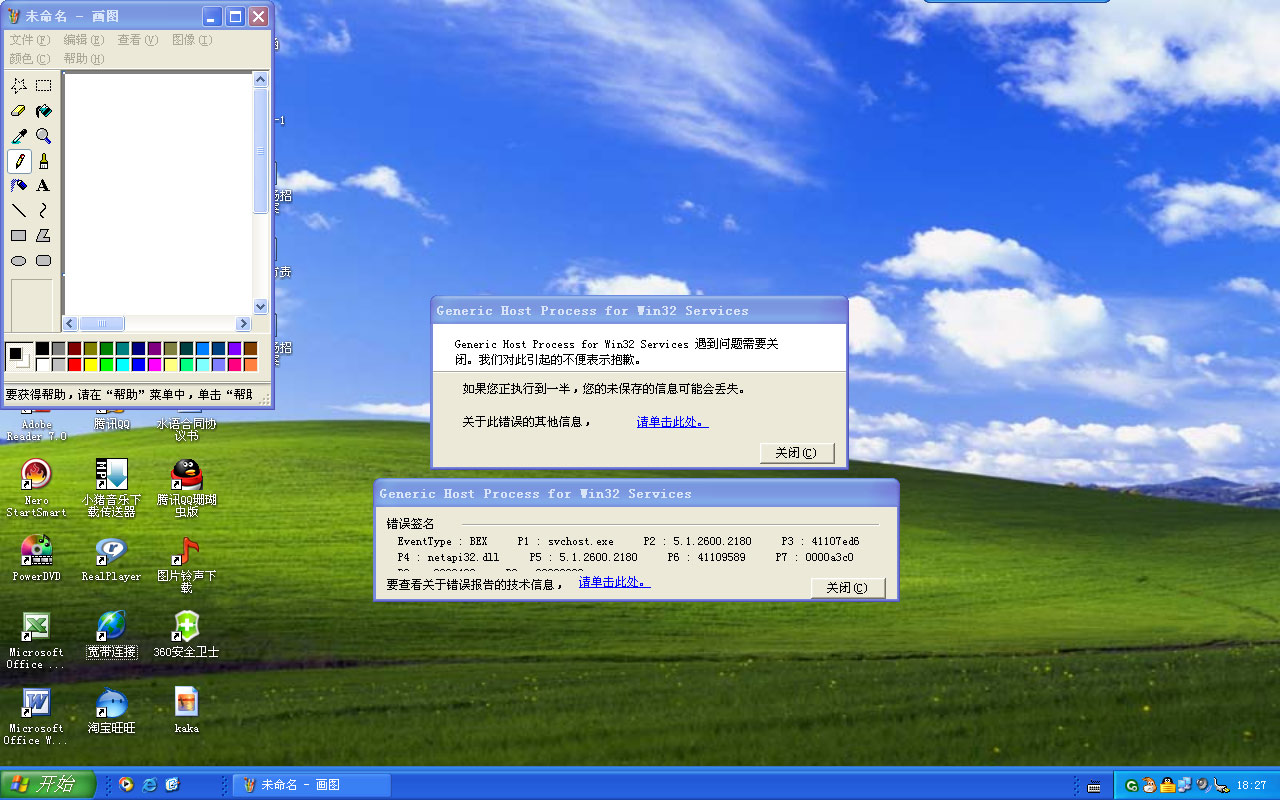Viewport: 1280px width, 800px height.
Task: Click the Paint canvas scroll-right arrow
Action: [x=242, y=323]
